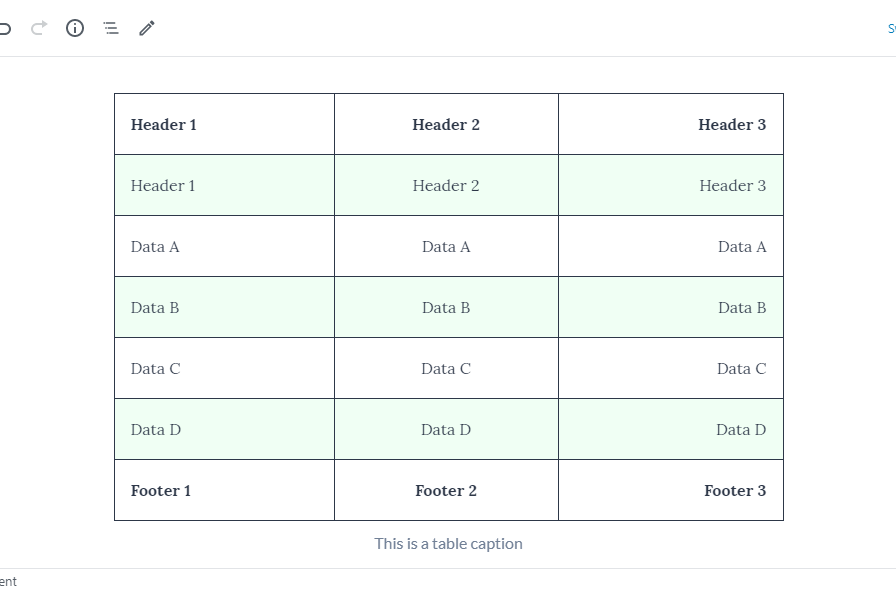Click the green highlighted Header 2 cell
896x593 pixels.
click(446, 185)
